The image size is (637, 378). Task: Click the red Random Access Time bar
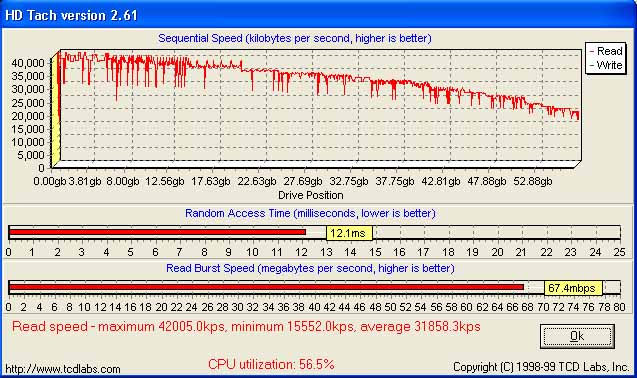point(158,232)
